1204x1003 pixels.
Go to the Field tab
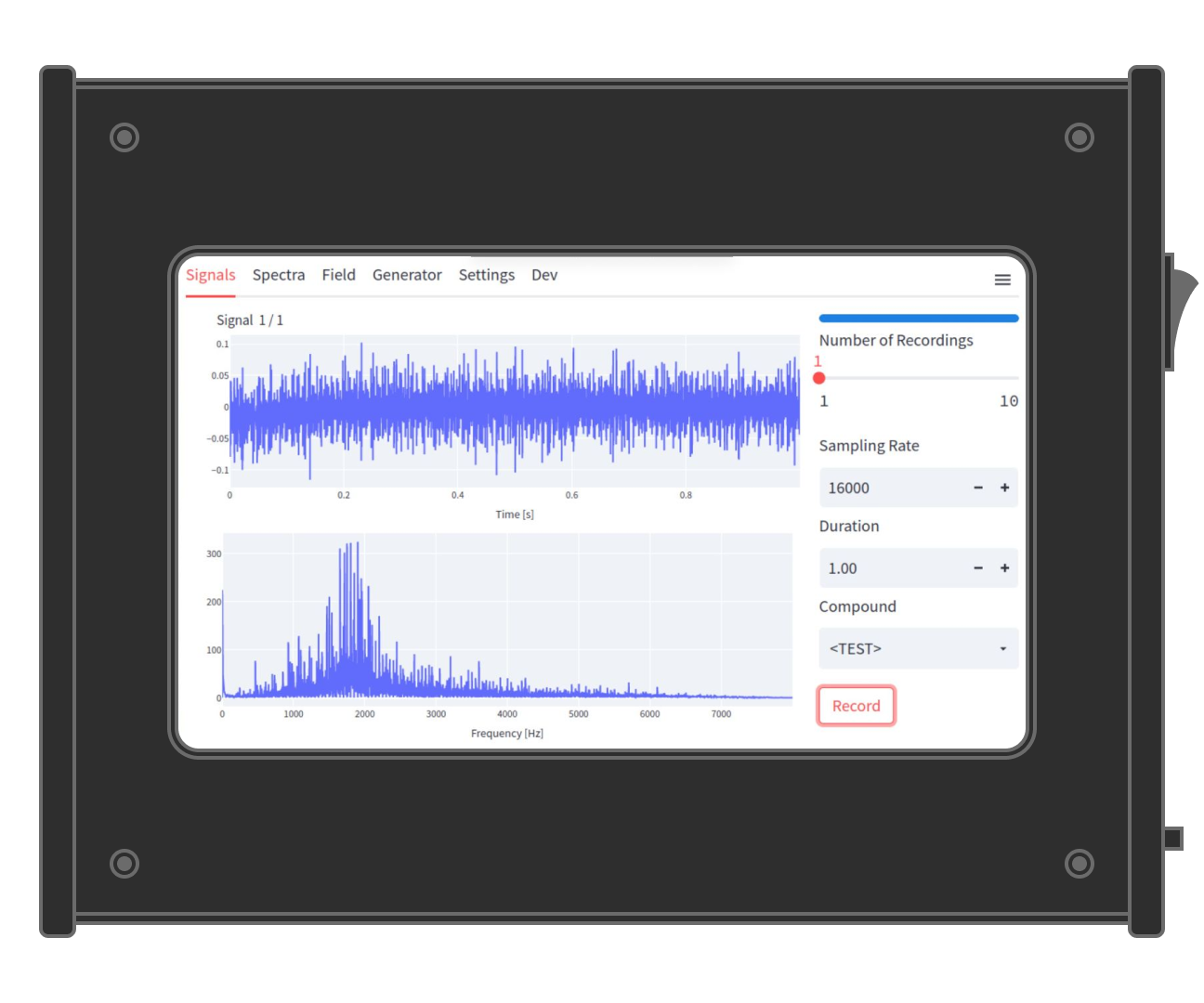click(339, 275)
